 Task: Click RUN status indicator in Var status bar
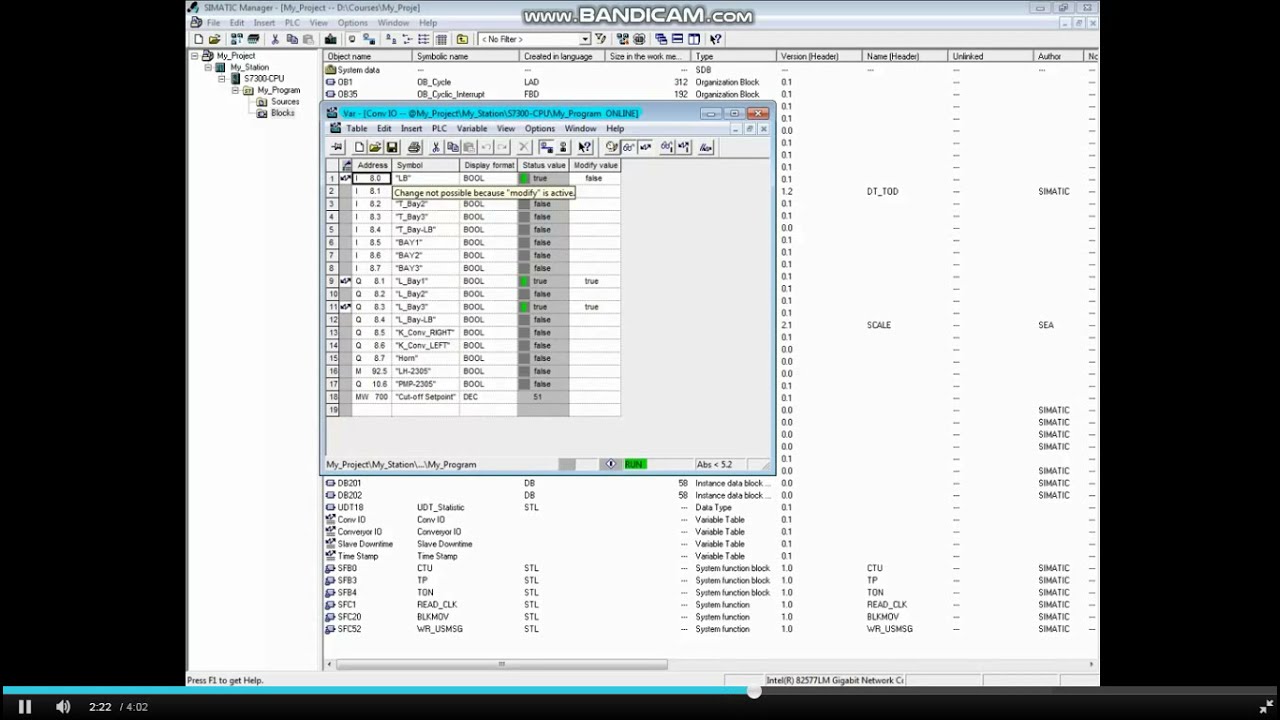[635, 464]
